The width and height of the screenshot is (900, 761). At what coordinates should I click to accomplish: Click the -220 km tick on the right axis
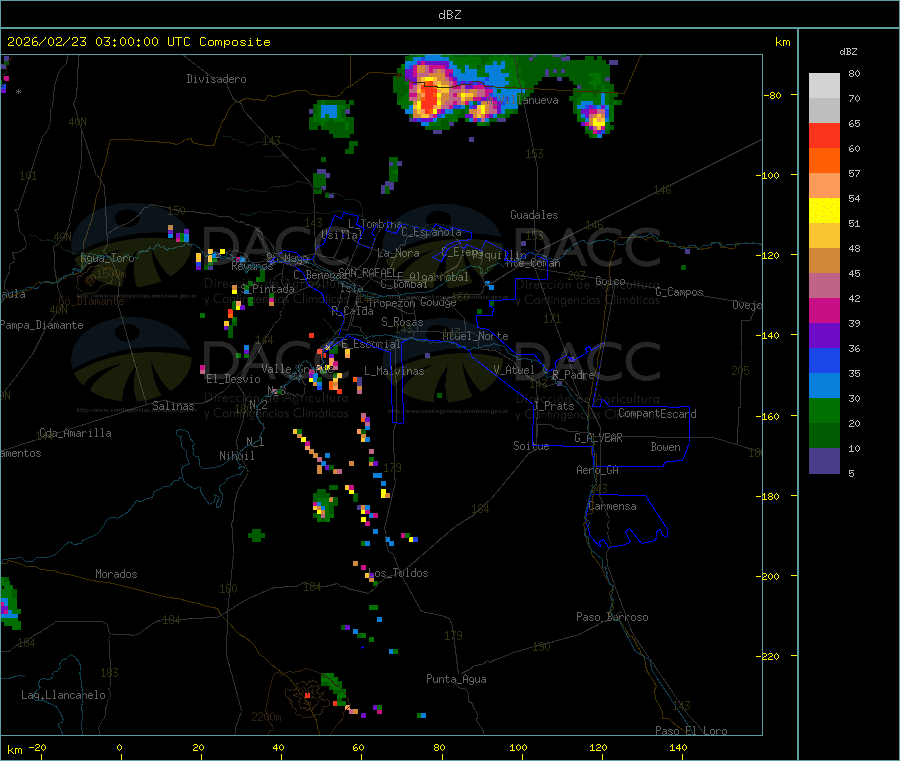[768, 656]
